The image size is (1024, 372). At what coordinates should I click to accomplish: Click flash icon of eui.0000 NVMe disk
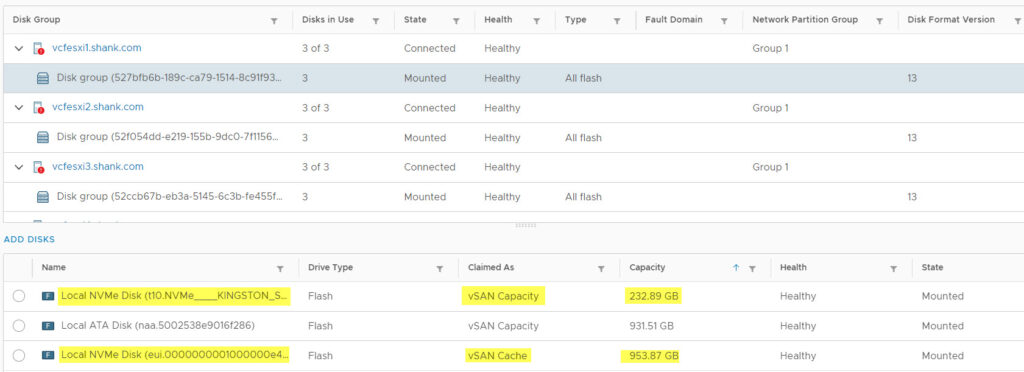[x=48, y=356]
